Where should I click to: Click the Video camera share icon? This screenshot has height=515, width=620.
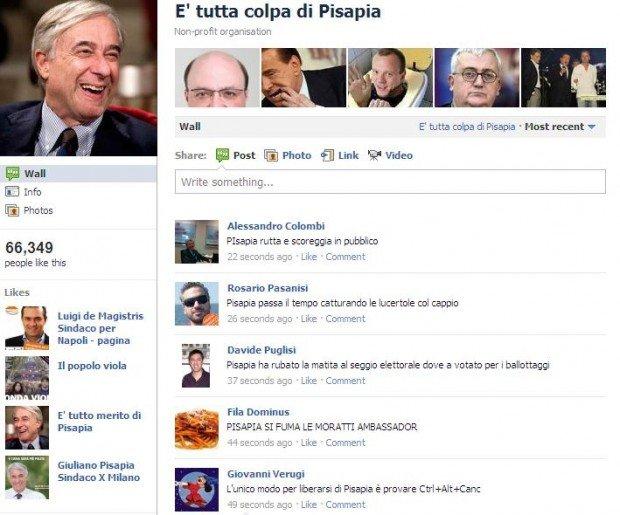(x=374, y=155)
